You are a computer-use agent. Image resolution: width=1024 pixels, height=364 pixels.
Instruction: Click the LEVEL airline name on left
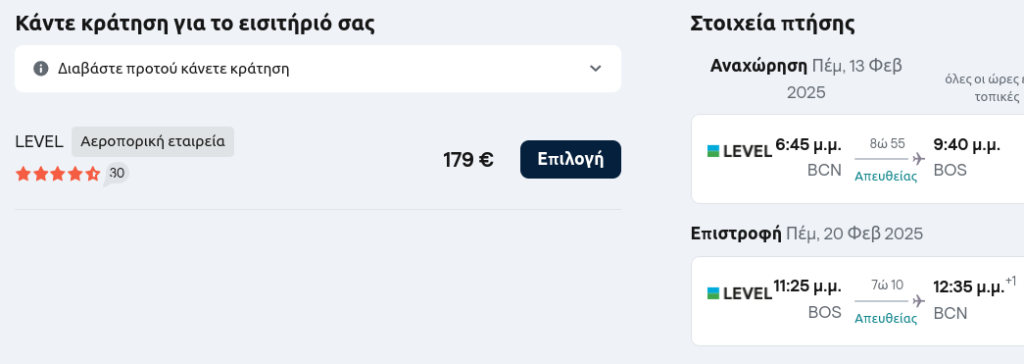coord(39,142)
